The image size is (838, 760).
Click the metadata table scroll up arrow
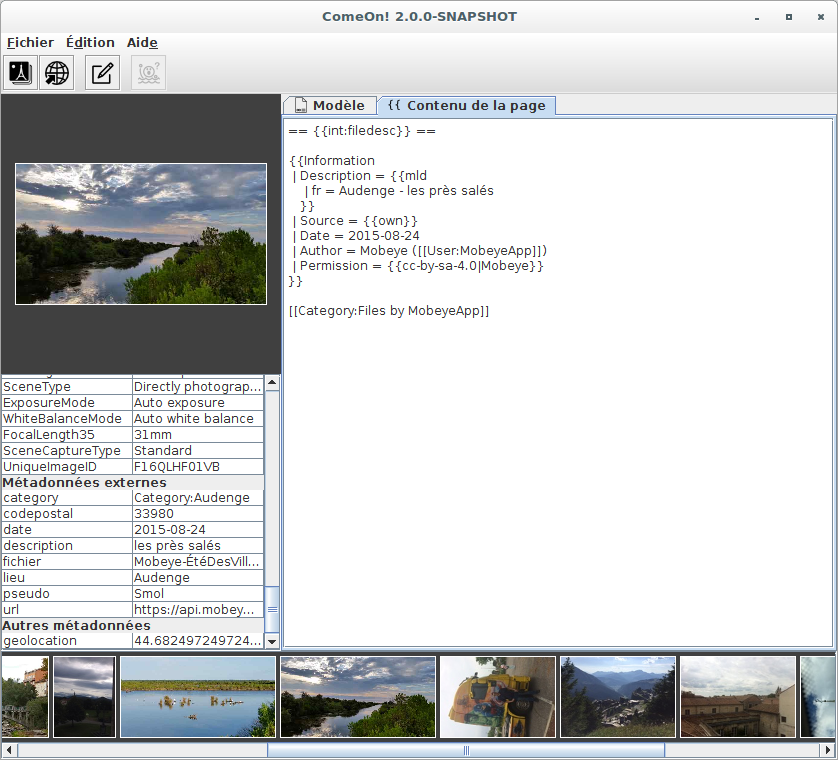click(272, 382)
